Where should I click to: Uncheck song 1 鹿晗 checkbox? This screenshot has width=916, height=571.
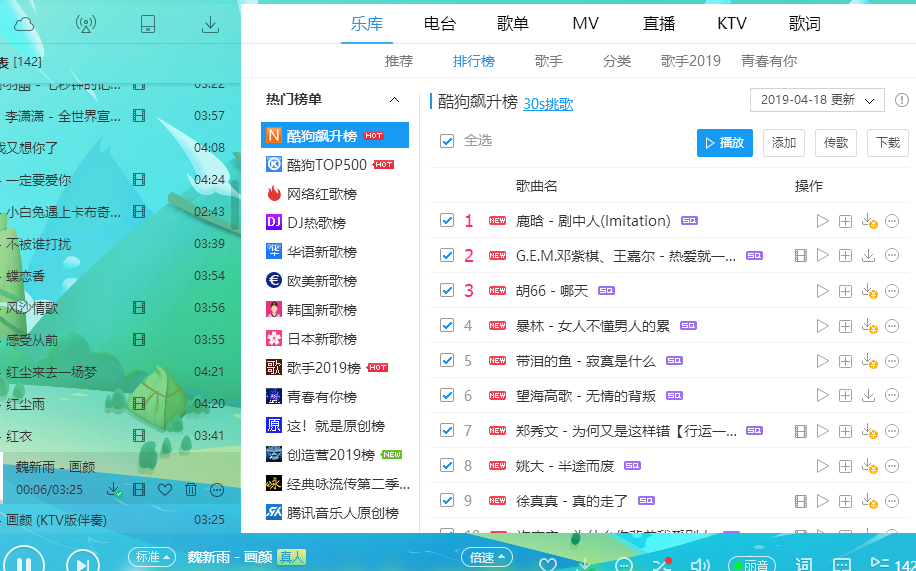tap(447, 220)
